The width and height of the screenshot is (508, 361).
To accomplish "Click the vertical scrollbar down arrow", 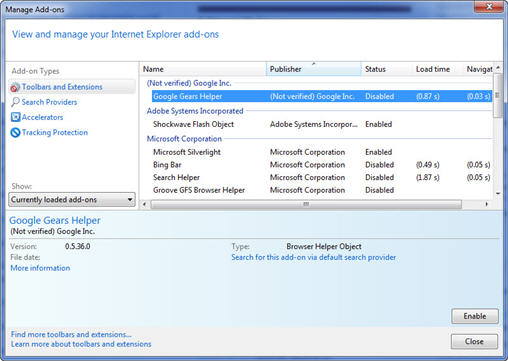I will (x=498, y=193).
